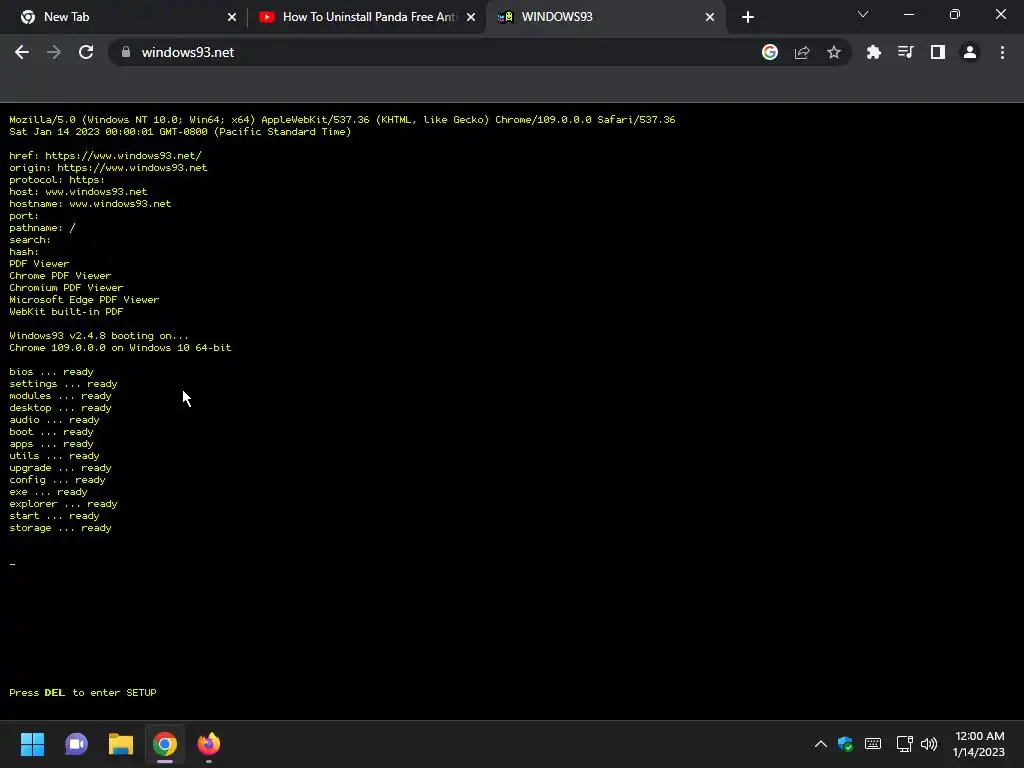
Task: Open the Chat app on taskbar
Action: (76, 744)
